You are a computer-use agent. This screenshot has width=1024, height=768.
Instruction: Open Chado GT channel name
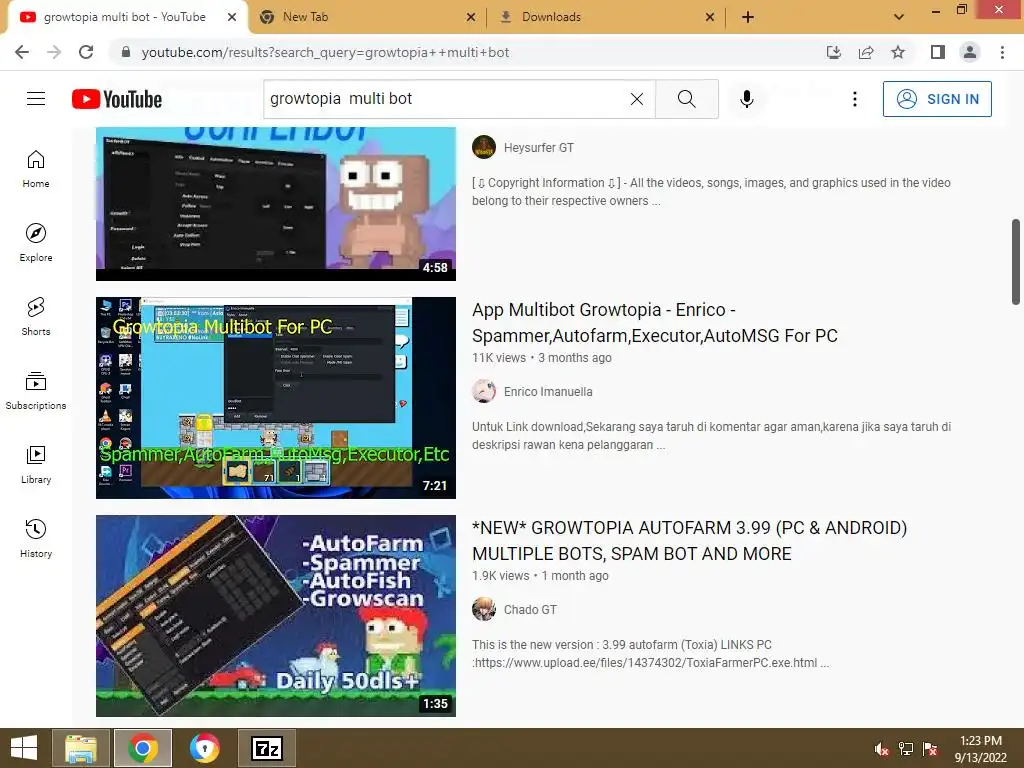(x=530, y=610)
